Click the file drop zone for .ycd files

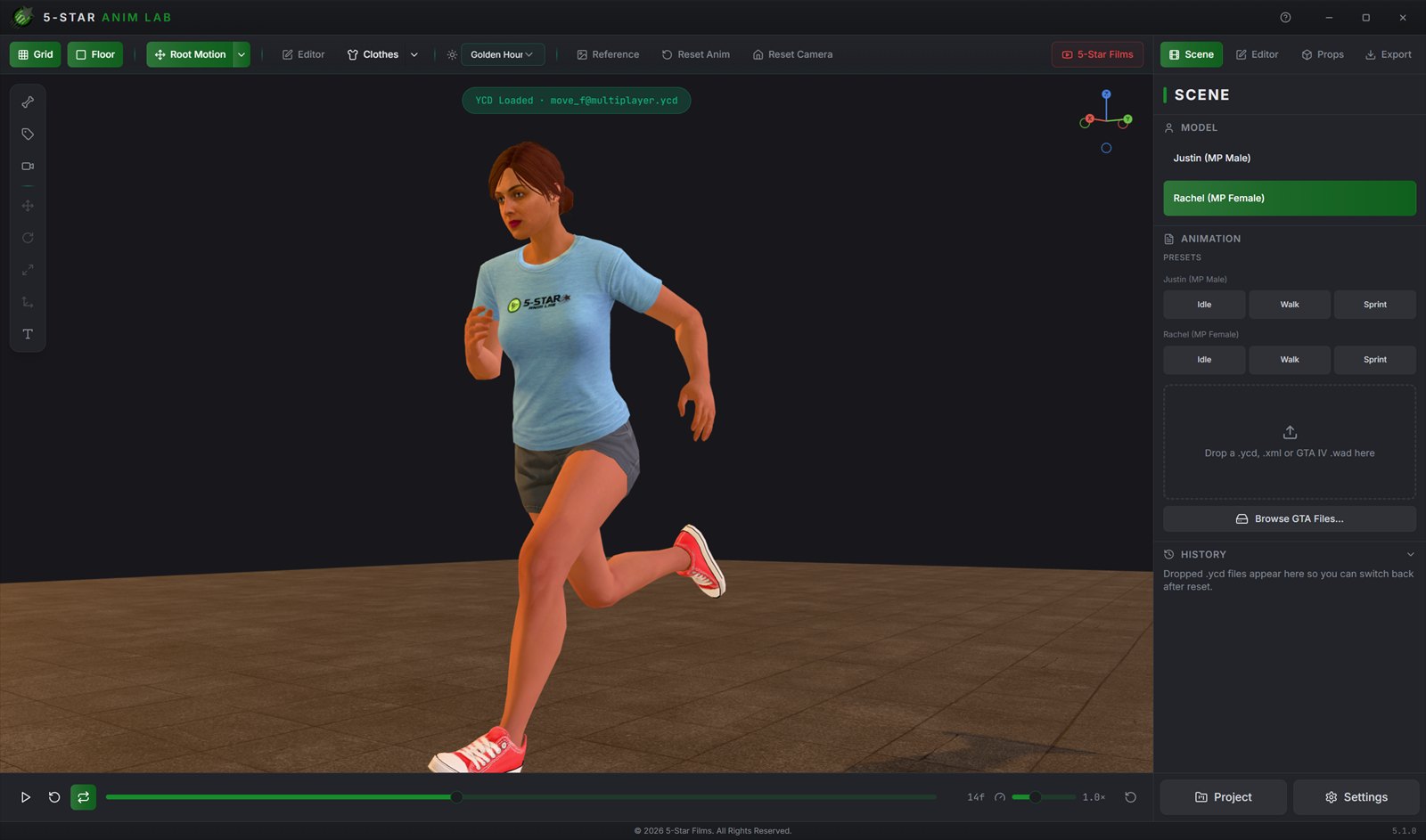[1290, 442]
